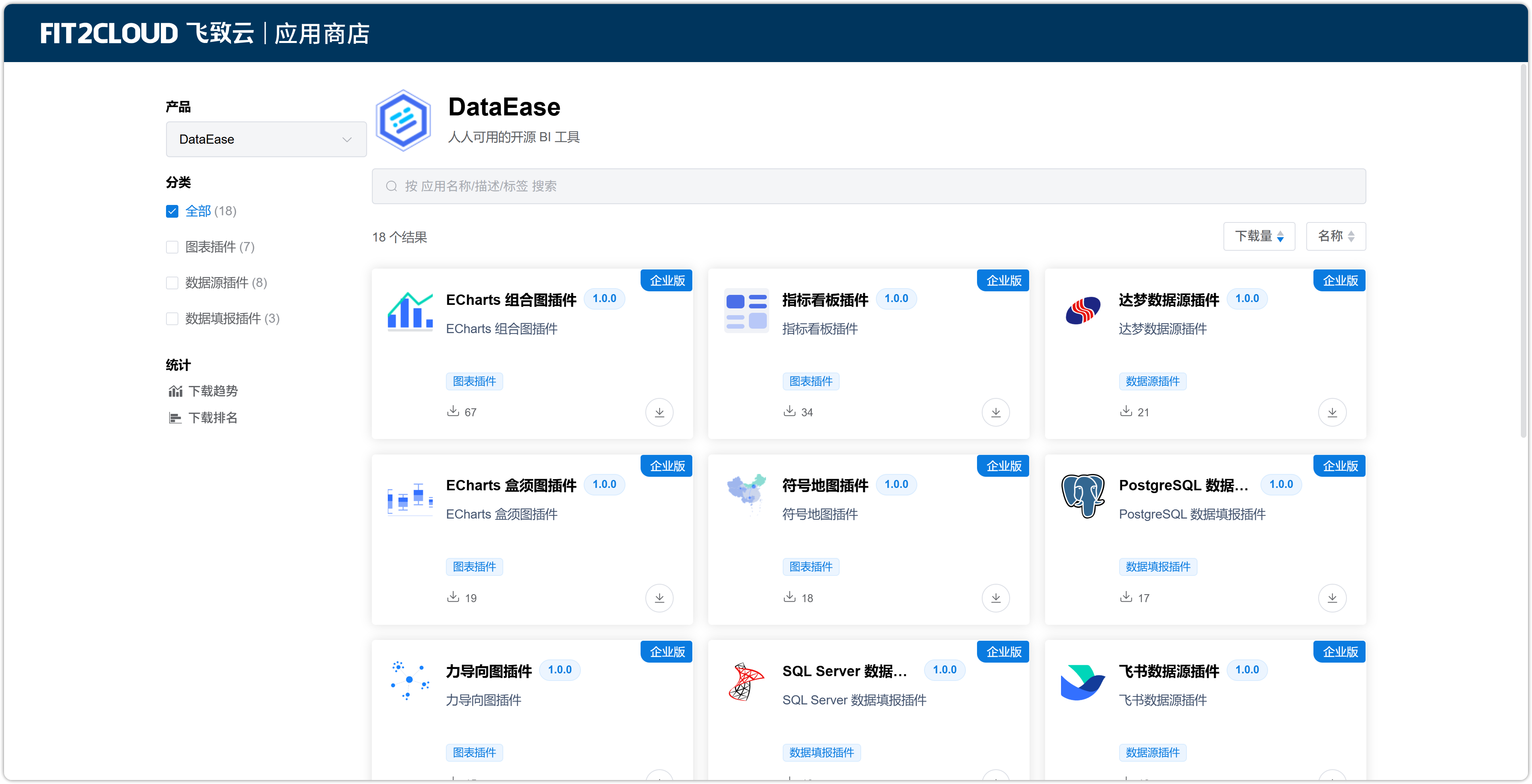
Task: Click the DataEase hexagon logo icon
Action: [403, 120]
